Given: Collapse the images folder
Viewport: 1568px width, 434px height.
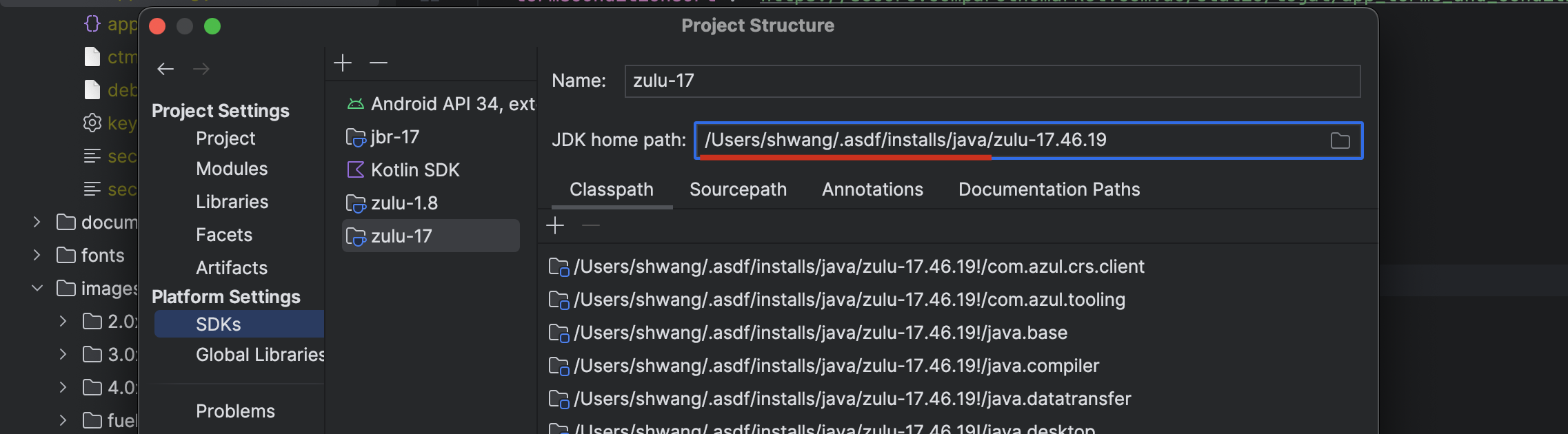Looking at the screenshot, I should 37,288.
